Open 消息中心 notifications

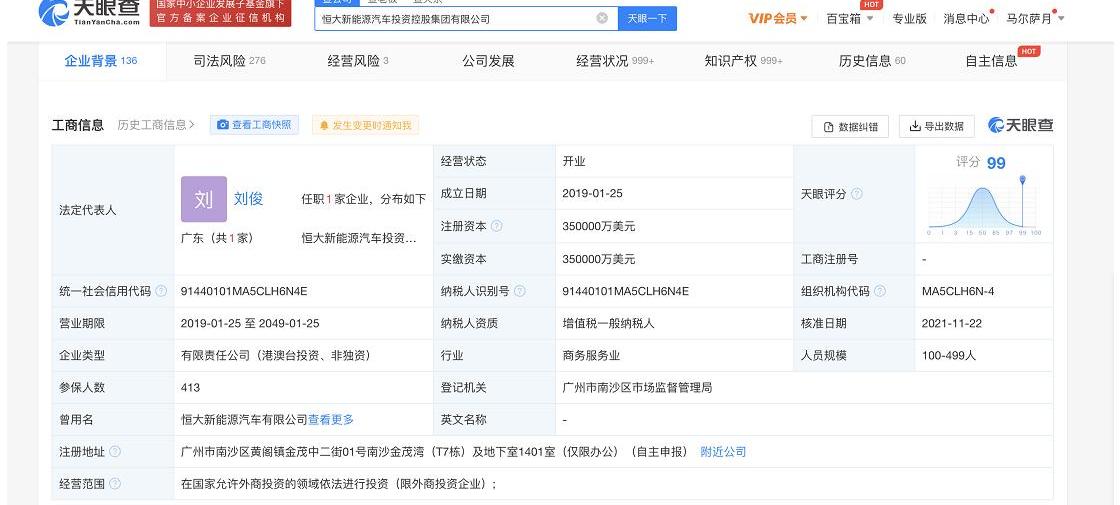966,19
